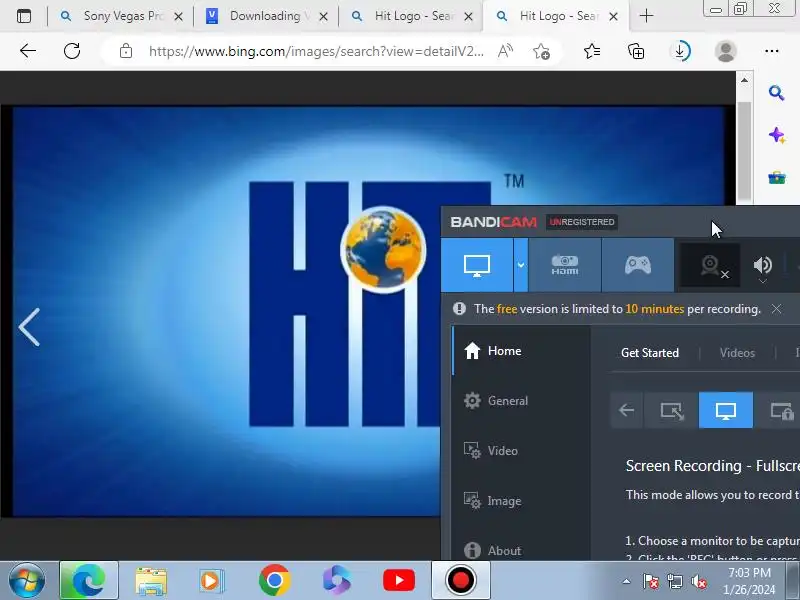The width and height of the screenshot is (800, 600).
Task: Refresh the Bing page
Action: [x=72, y=51]
